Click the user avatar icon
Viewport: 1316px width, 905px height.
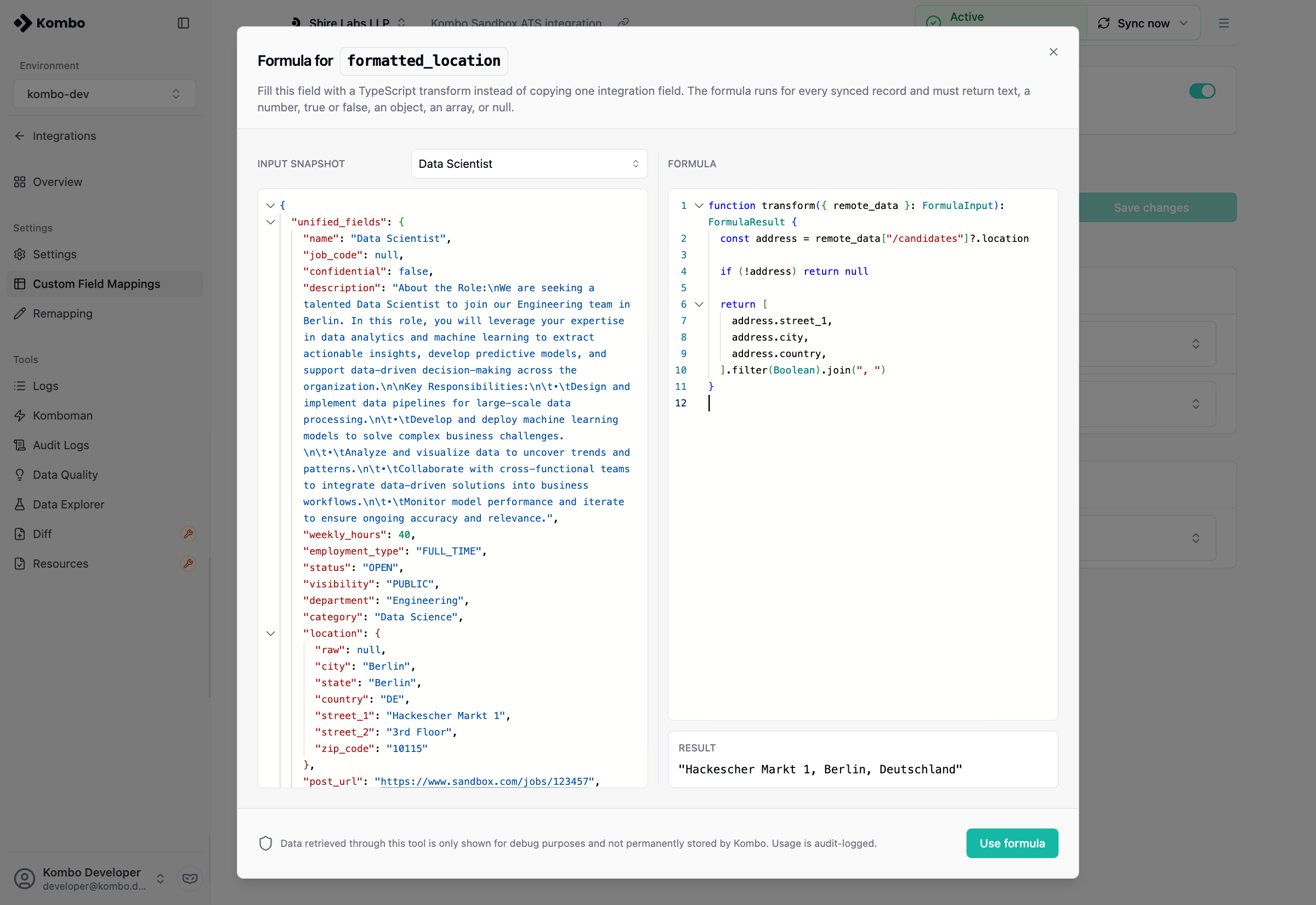(x=24, y=878)
